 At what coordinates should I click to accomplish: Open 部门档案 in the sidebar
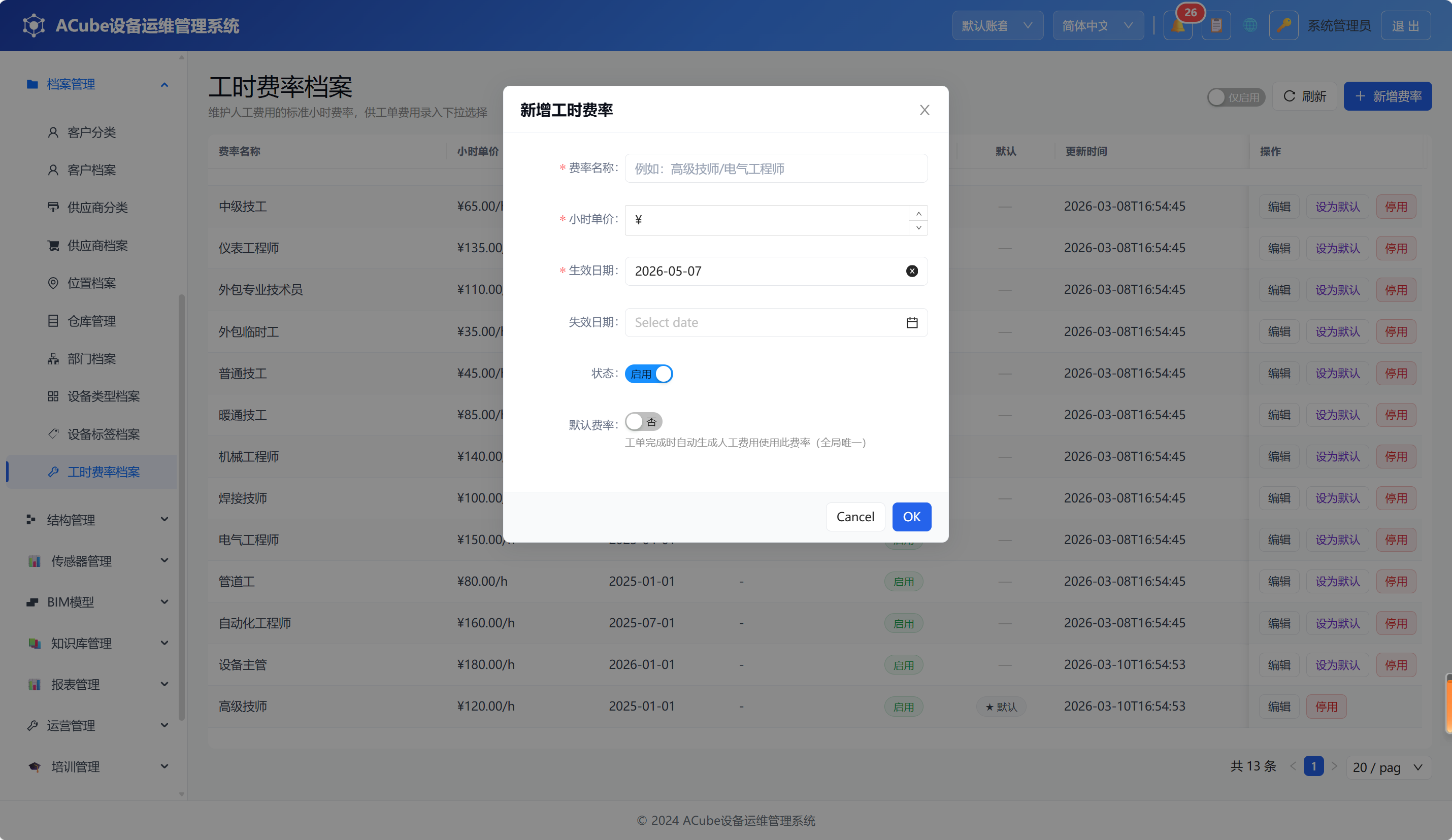(92, 358)
